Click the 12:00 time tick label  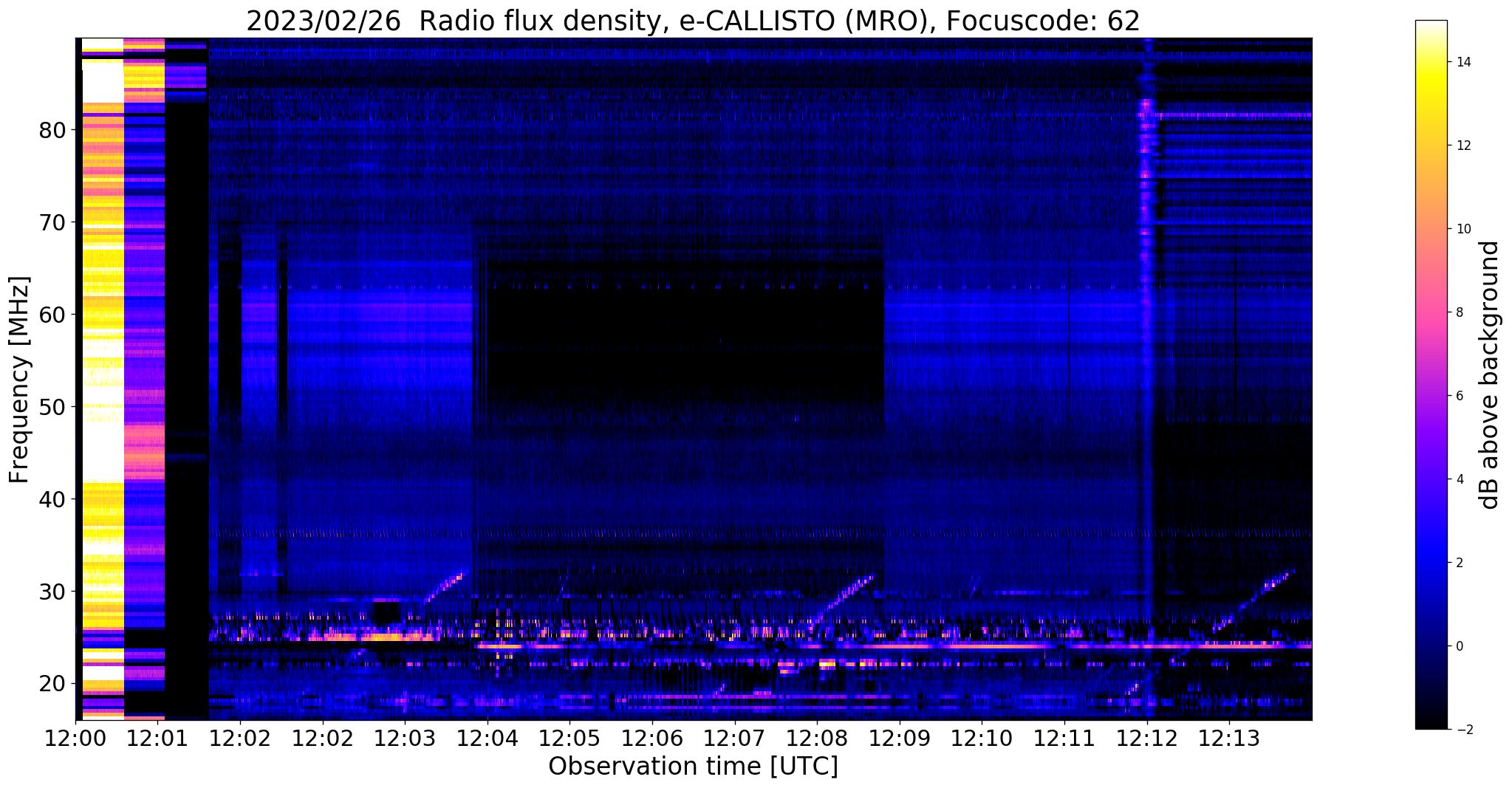tap(75, 738)
